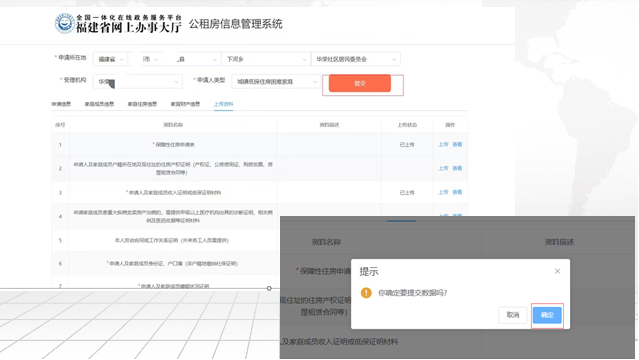Switch to the 家庭成员信息 tab

[99, 104]
